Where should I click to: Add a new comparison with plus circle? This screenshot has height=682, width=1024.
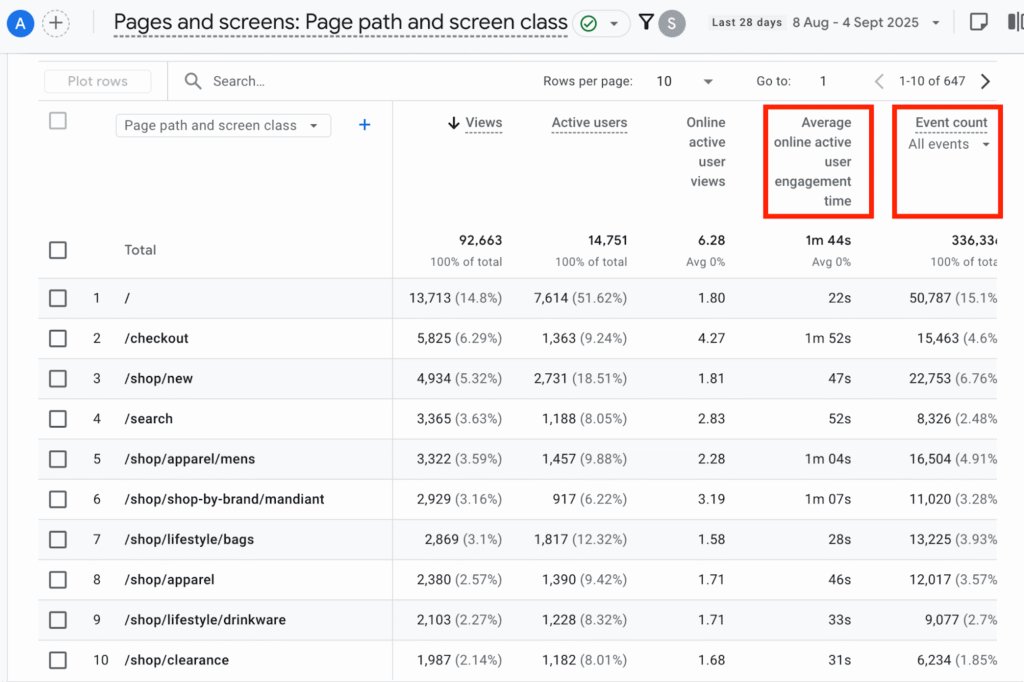click(56, 24)
